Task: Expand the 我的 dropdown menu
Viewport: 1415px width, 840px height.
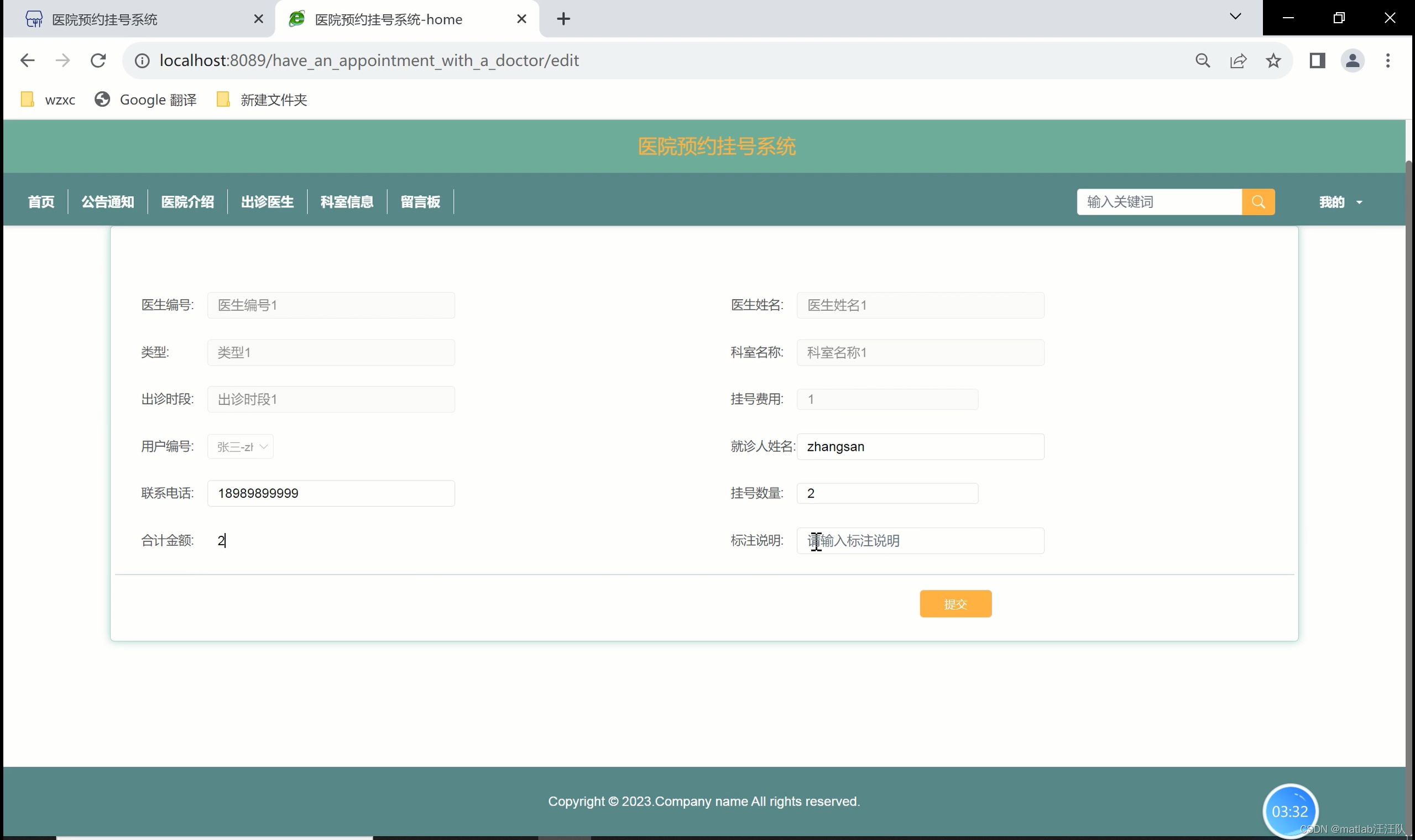Action: (x=1340, y=202)
